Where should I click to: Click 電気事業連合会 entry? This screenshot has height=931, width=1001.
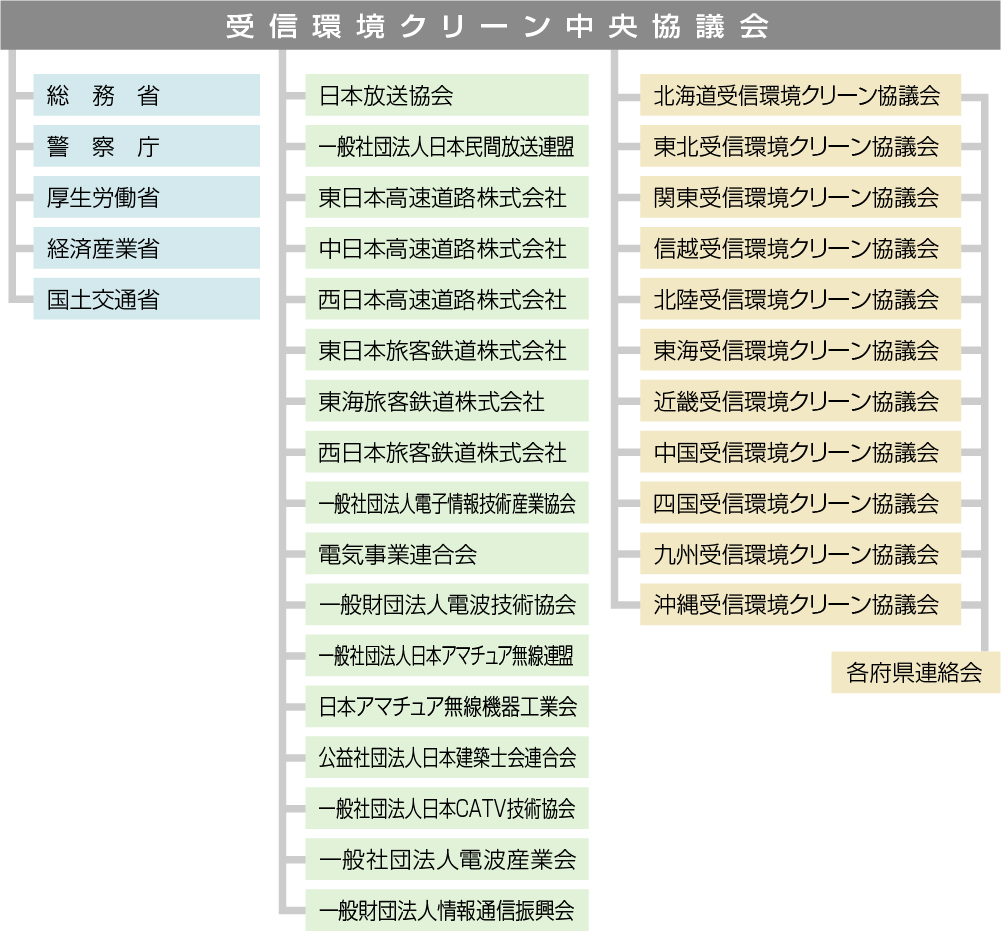pyautogui.click(x=447, y=554)
